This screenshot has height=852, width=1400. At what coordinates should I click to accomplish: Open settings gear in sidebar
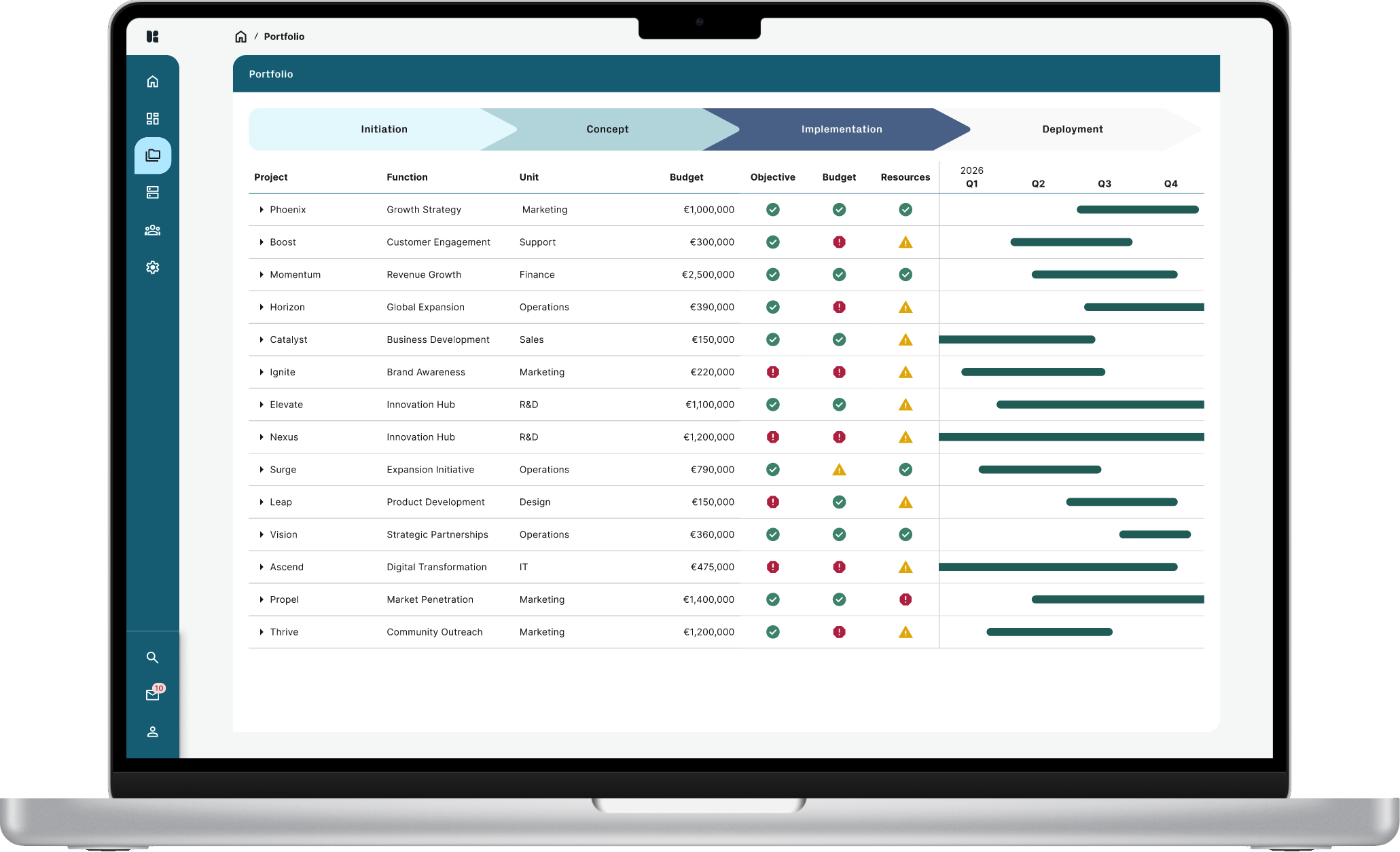coord(153,267)
